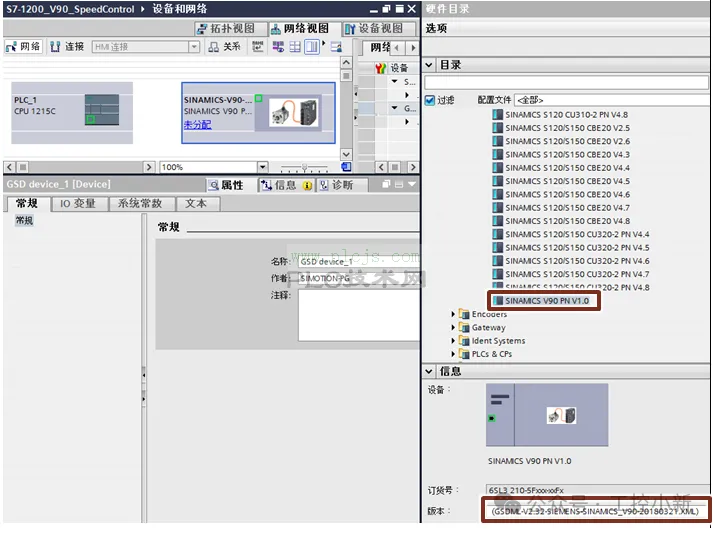Expand the PLCs & CPs catalog folder
This screenshot has width=715, height=533.
(453, 354)
